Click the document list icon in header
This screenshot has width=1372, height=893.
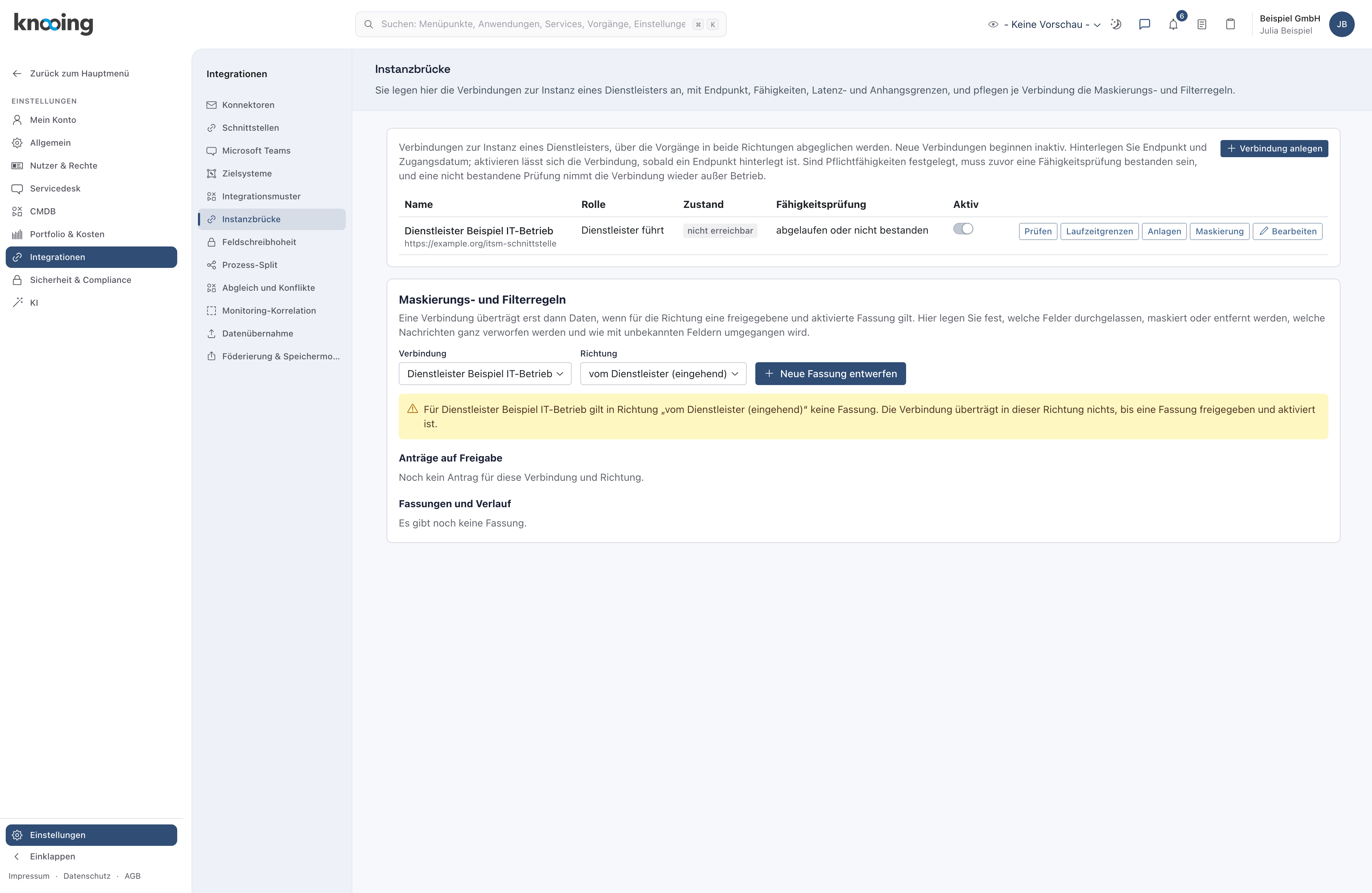1201,24
